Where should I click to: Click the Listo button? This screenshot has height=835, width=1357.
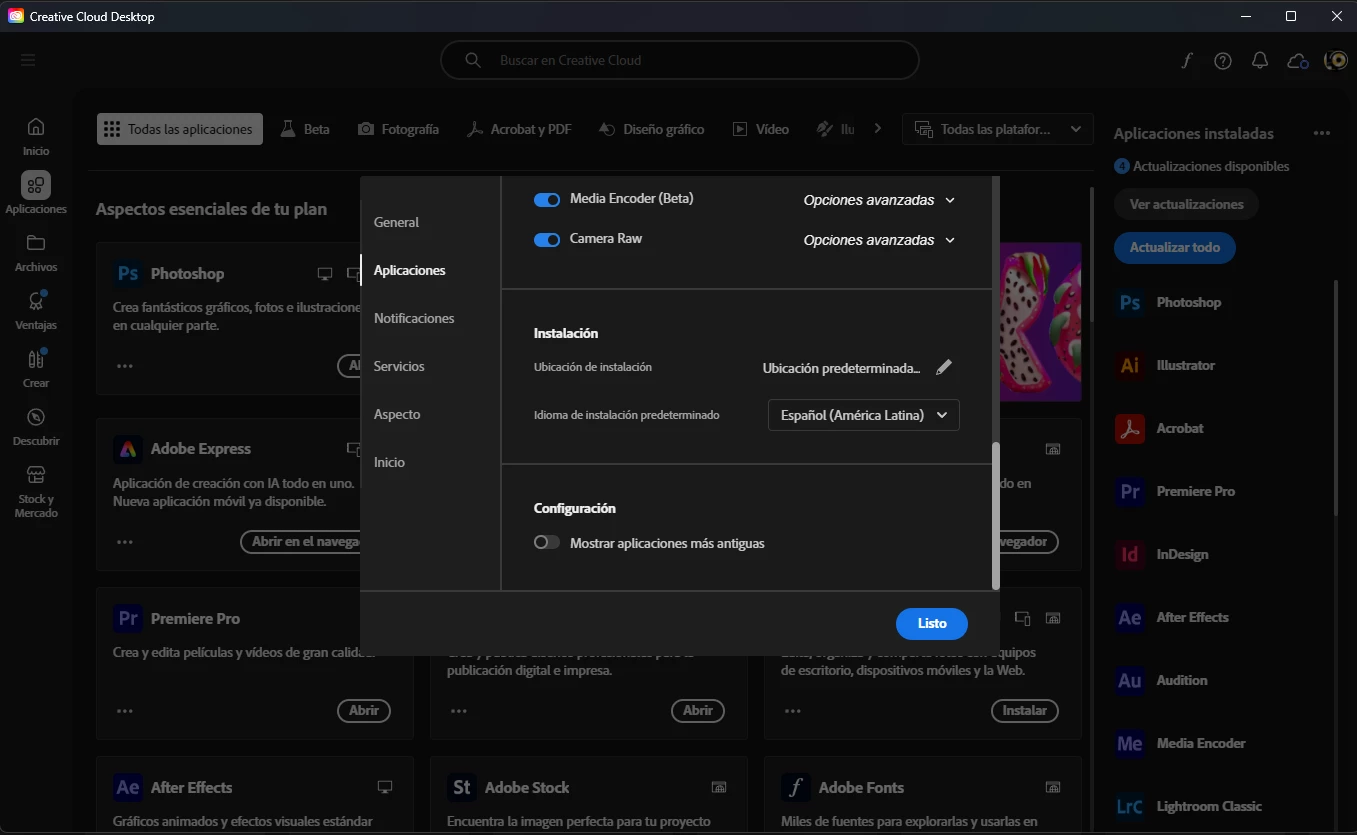point(932,623)
